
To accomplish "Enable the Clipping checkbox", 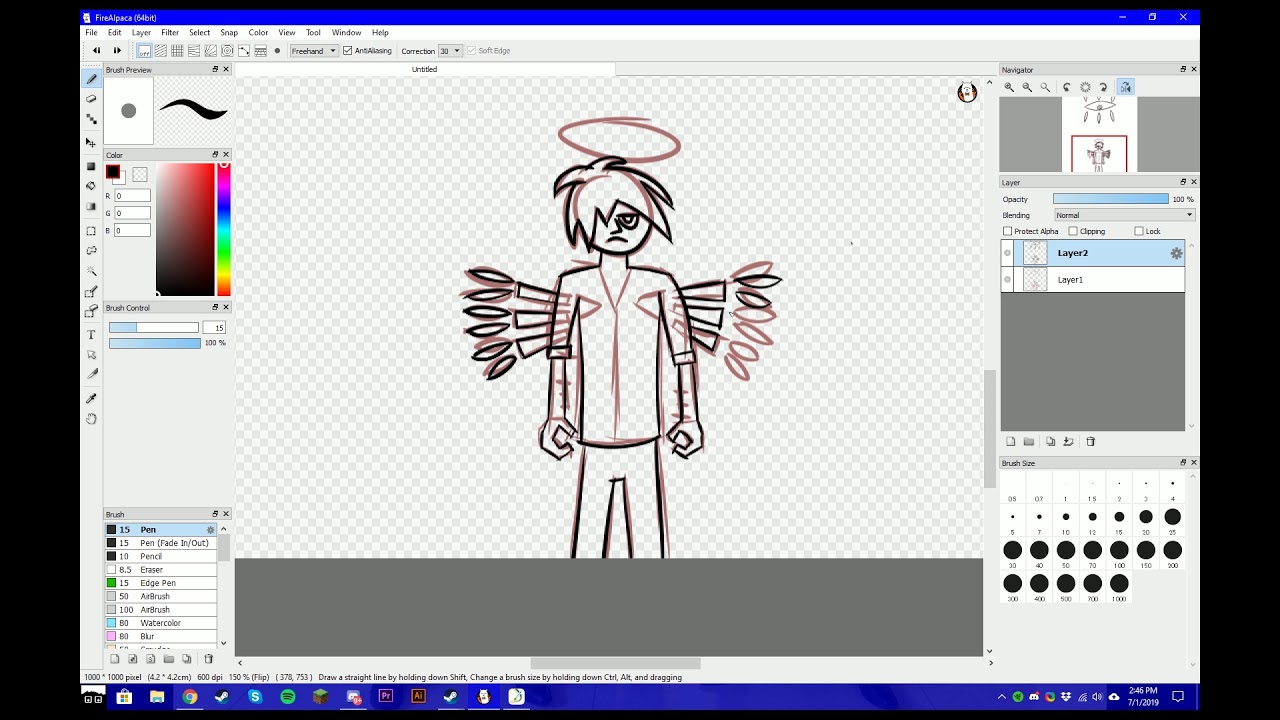I will pos(1072,231).
